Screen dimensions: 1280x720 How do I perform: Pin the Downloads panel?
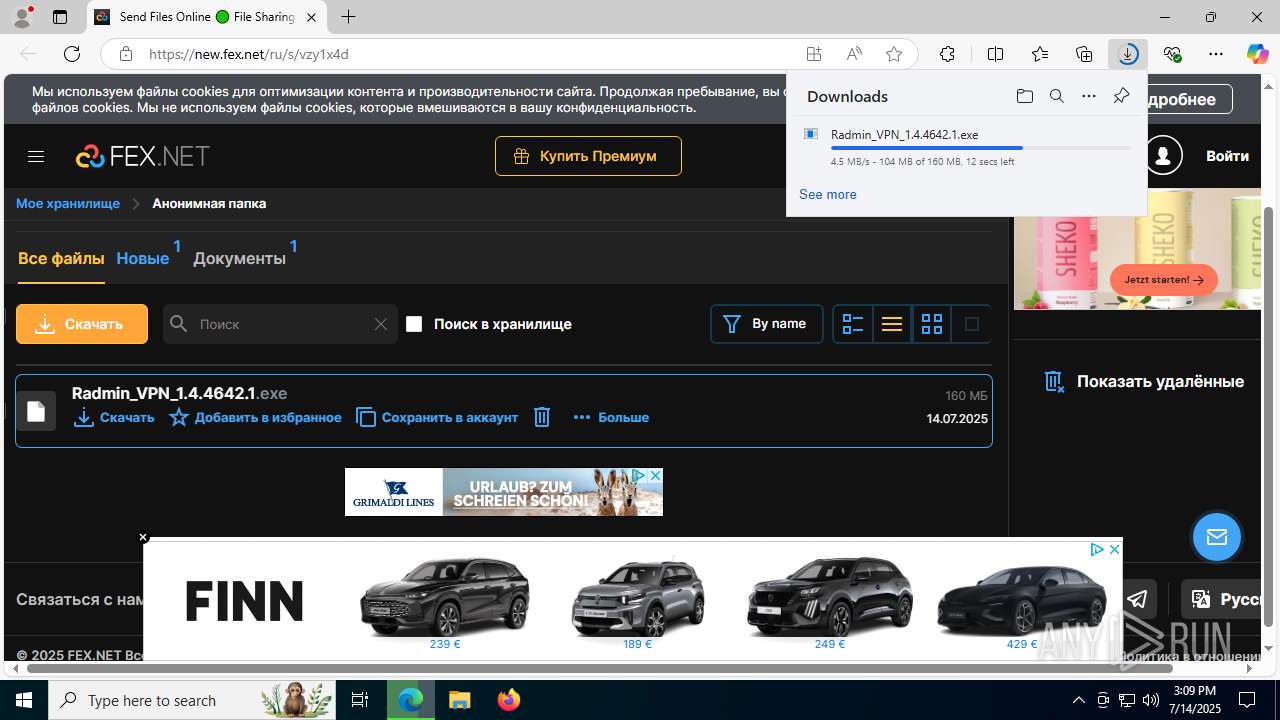point(1121,96)
